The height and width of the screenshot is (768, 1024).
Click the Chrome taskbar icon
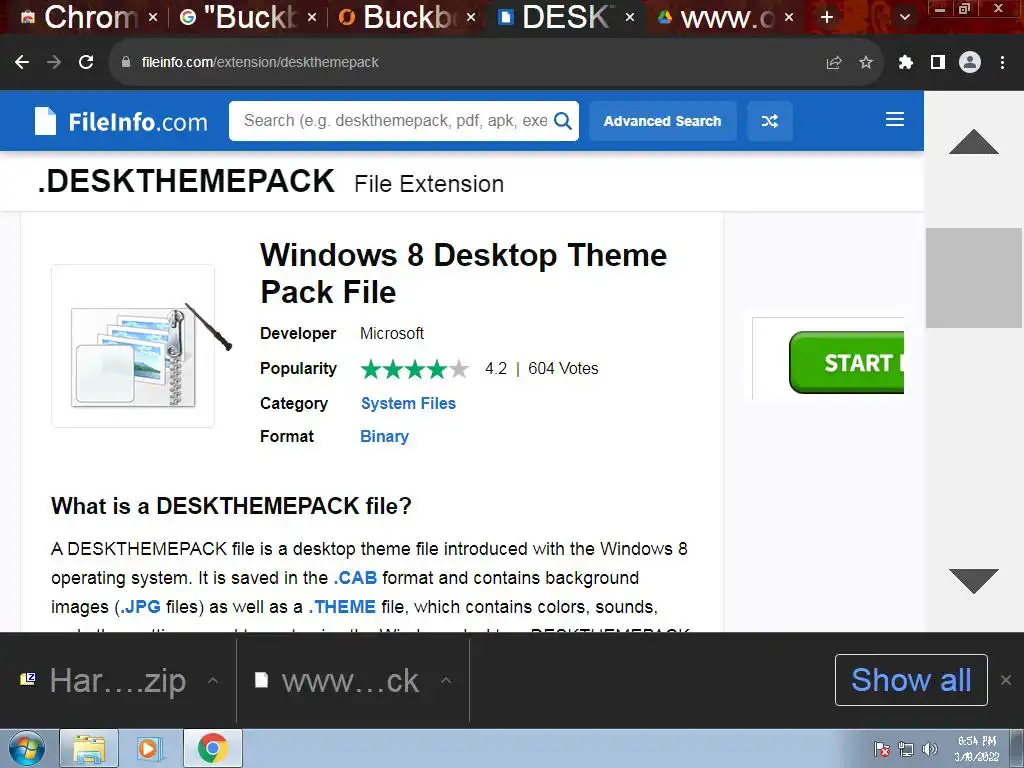[x=212, y=748]
